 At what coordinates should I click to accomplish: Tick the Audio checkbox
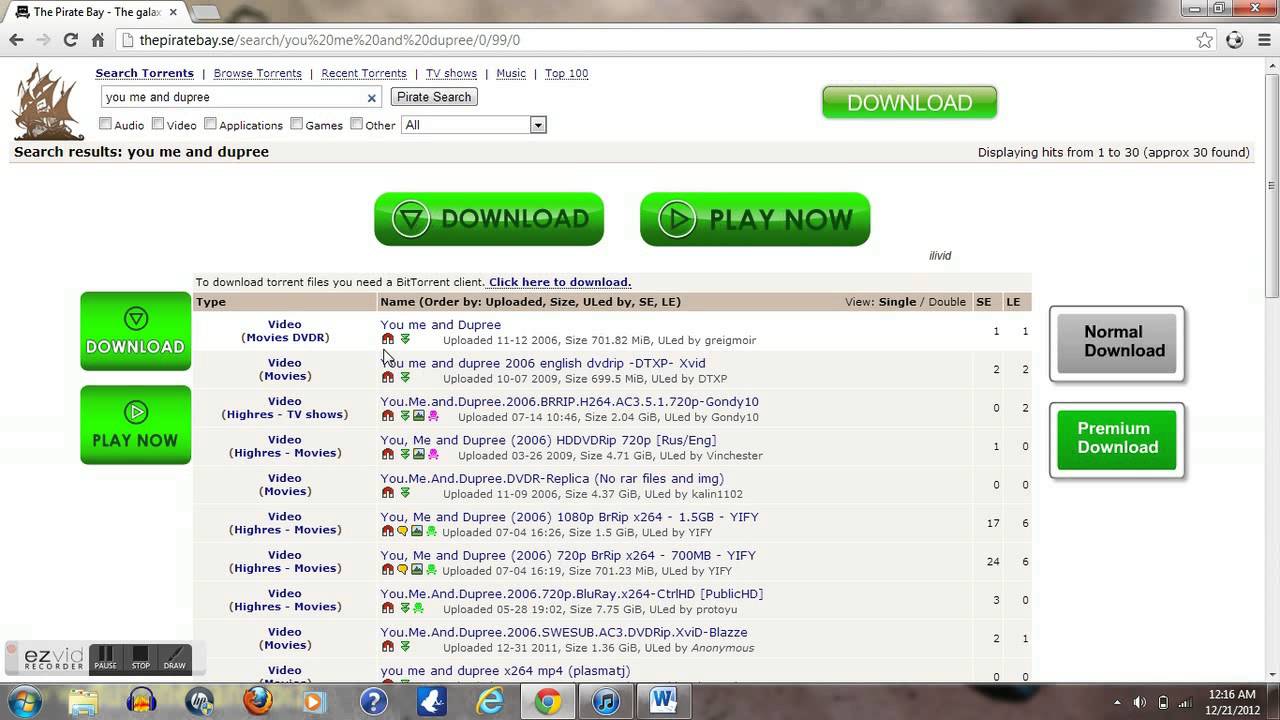(105, 124)
